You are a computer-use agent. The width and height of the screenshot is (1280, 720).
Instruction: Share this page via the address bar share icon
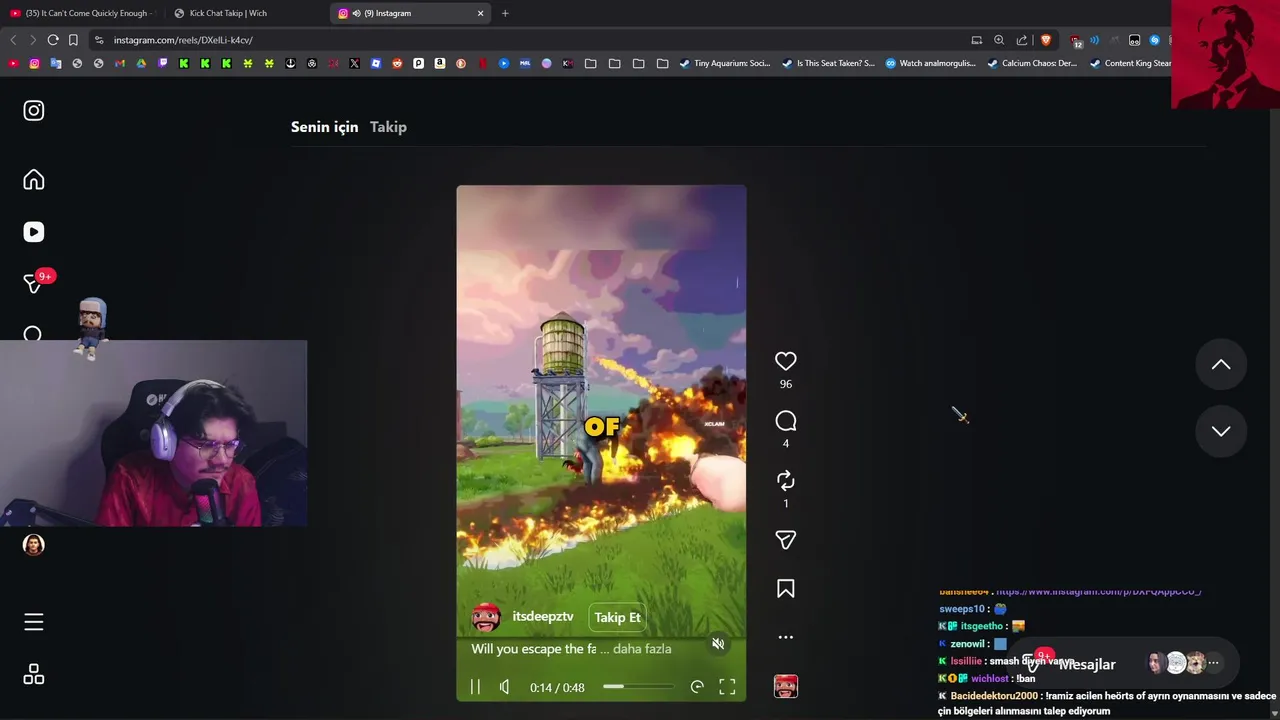coord(1022,40)
